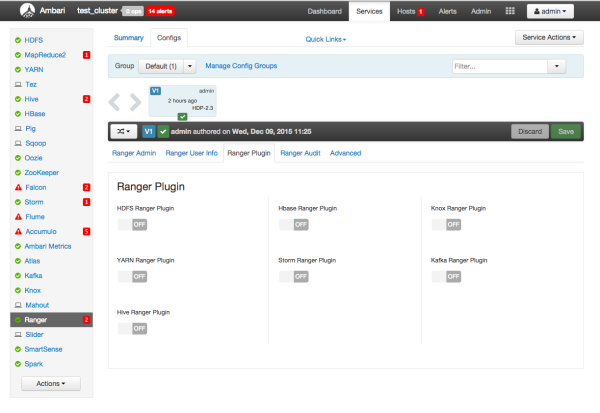Click Accumulo alert count badge
Image resolution: width=600 pixels, height=413 pixels.
[86, 231]
